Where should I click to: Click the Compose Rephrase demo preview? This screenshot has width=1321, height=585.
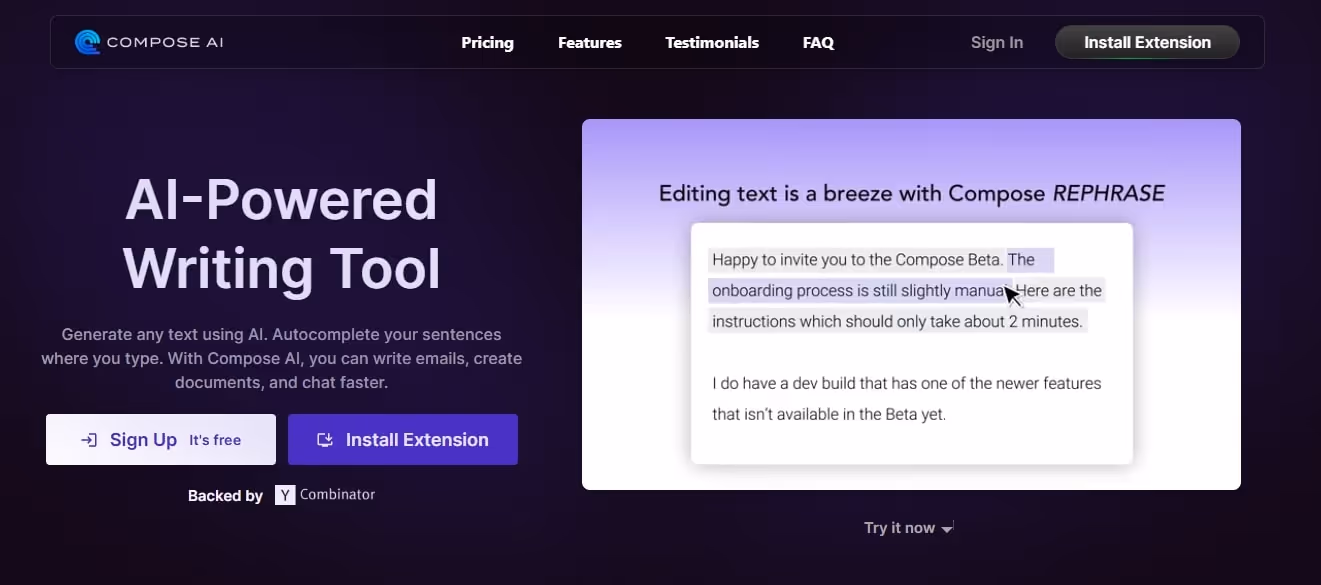[x=911, y=304]
